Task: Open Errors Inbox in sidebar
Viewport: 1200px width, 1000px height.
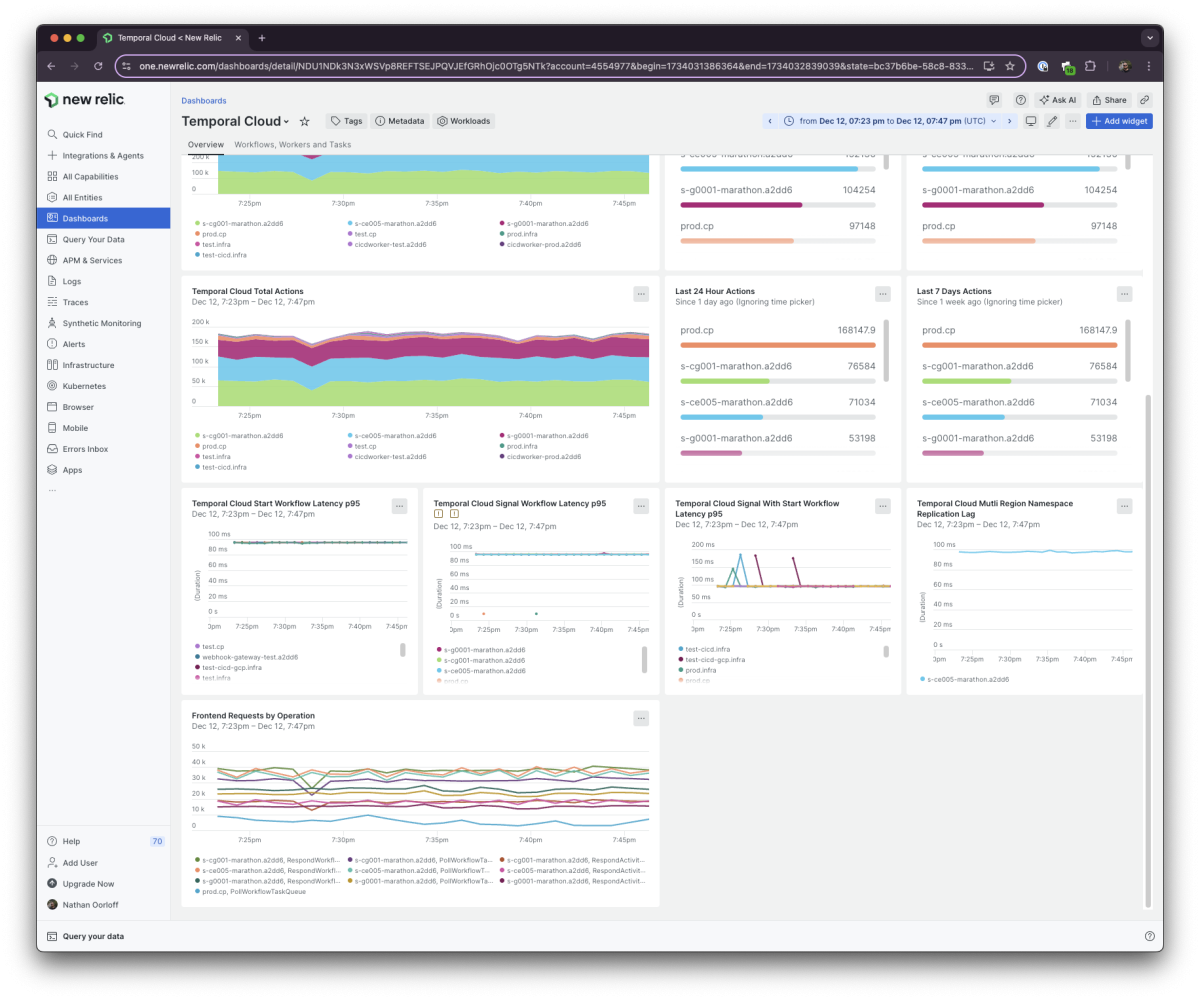Action: 85,449
